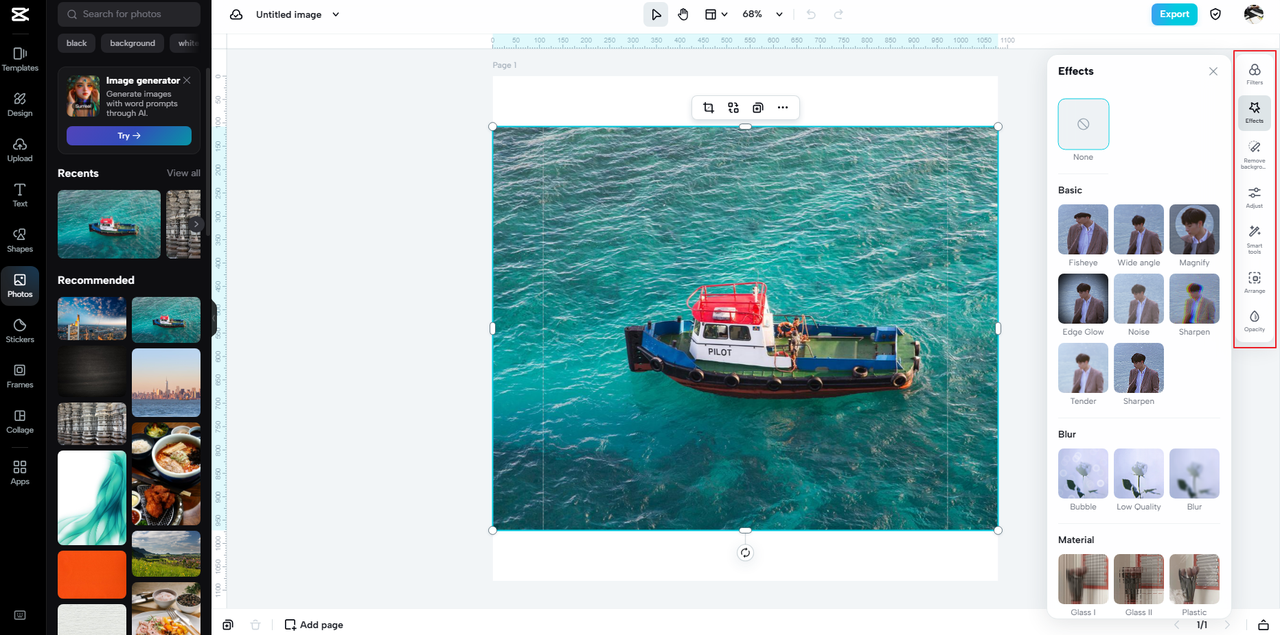Click View all under Recents

pyautogui.click(x=183, y=173)
